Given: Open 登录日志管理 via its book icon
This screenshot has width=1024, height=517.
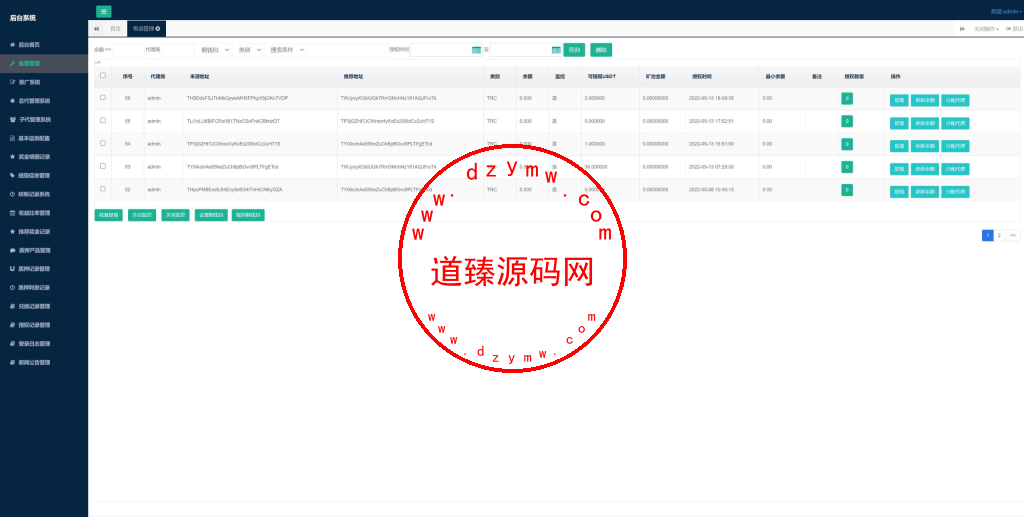Looking at the screenshot, I should click(x=12, y=343).
